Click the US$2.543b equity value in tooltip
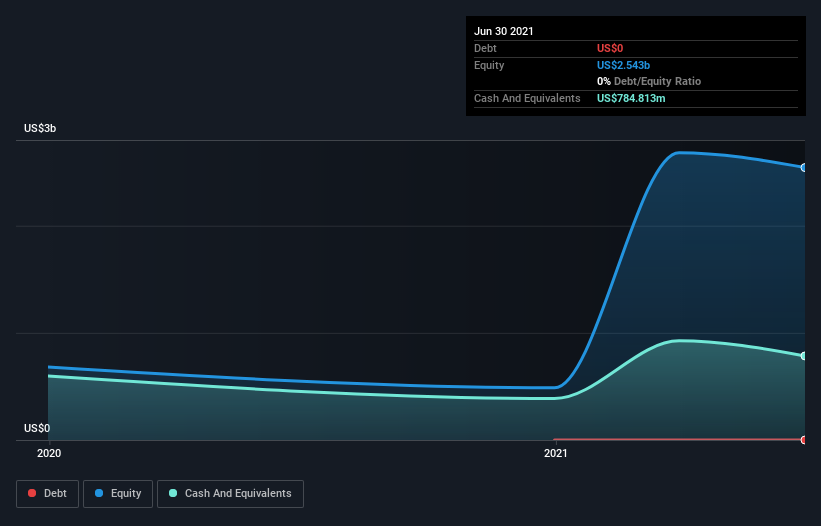The height and width of the screenshot is (526, 821). (x=623, y=65)
